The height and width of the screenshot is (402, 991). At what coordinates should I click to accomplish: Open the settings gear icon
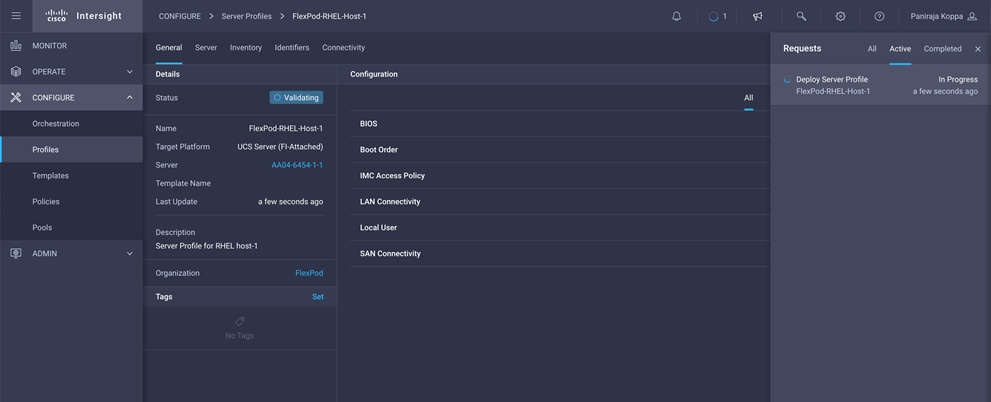(x=841, y=16)
